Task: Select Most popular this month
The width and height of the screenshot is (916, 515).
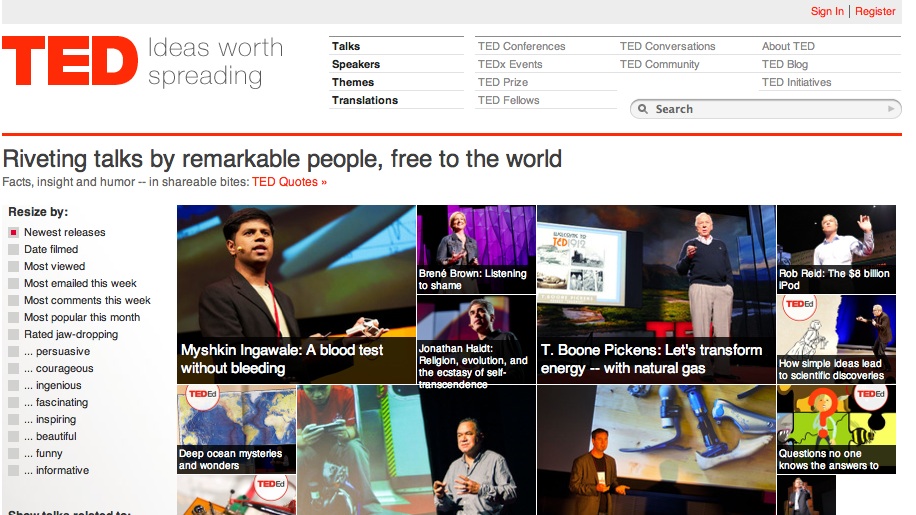Action: pyautogui.click(x=13, y=317)
